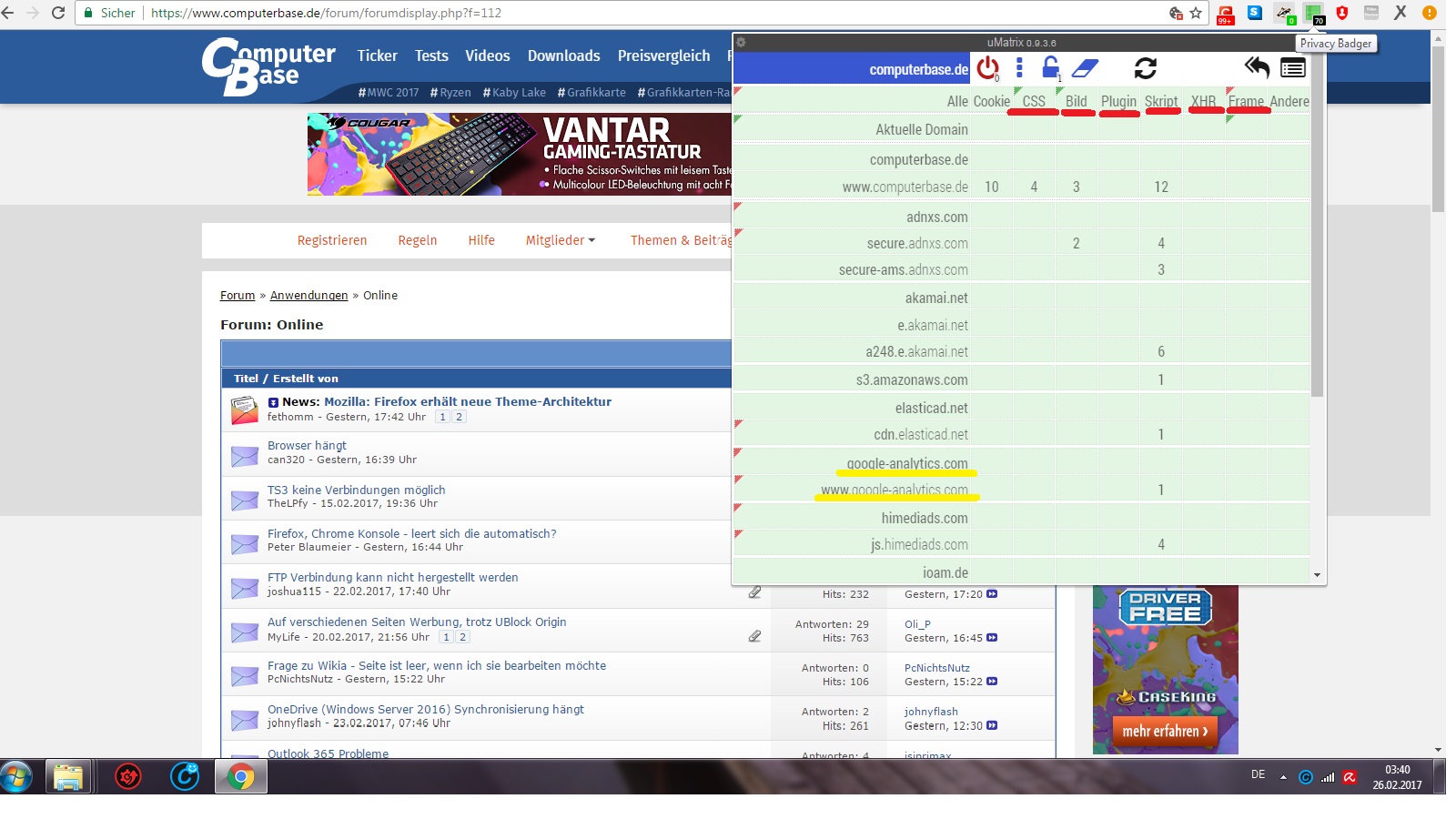Open the red shield extension icon
Viewport: 1456px width, 819px height.
point(1342,13)
